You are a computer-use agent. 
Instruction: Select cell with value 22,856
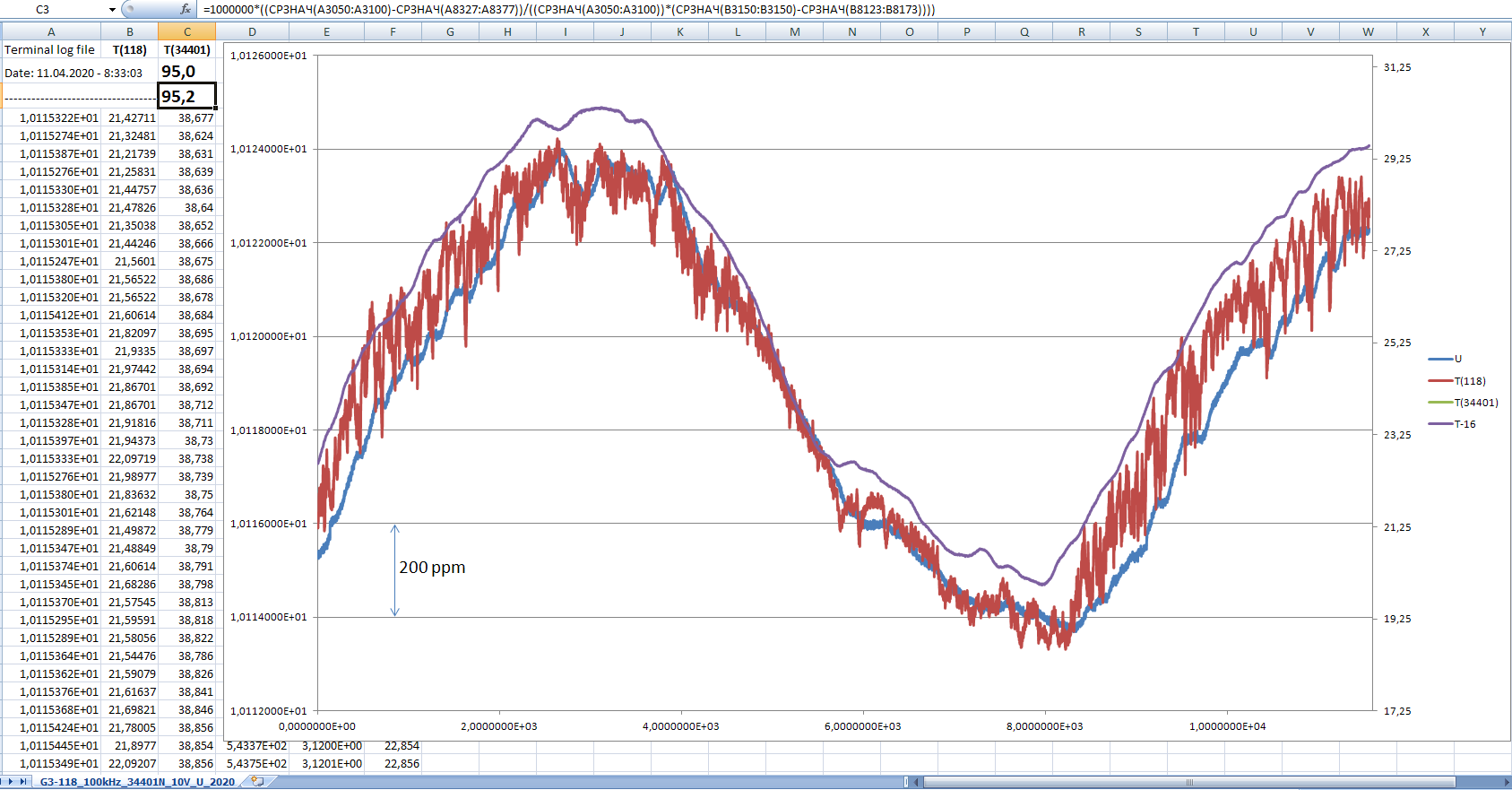(x=393, y=763)
